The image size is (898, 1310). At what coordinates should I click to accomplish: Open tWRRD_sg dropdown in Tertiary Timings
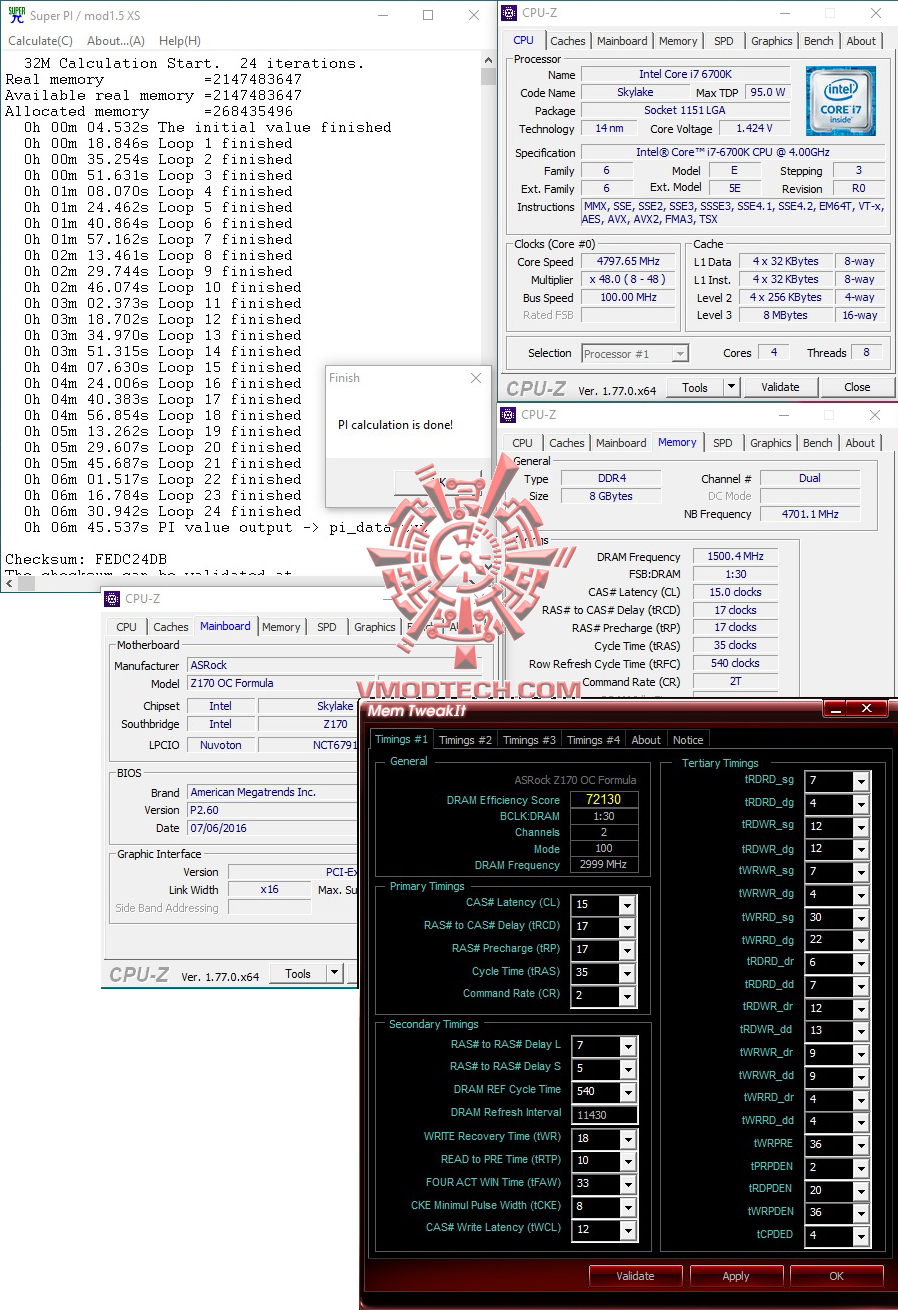pyautogui.click(x=861, y=918)
